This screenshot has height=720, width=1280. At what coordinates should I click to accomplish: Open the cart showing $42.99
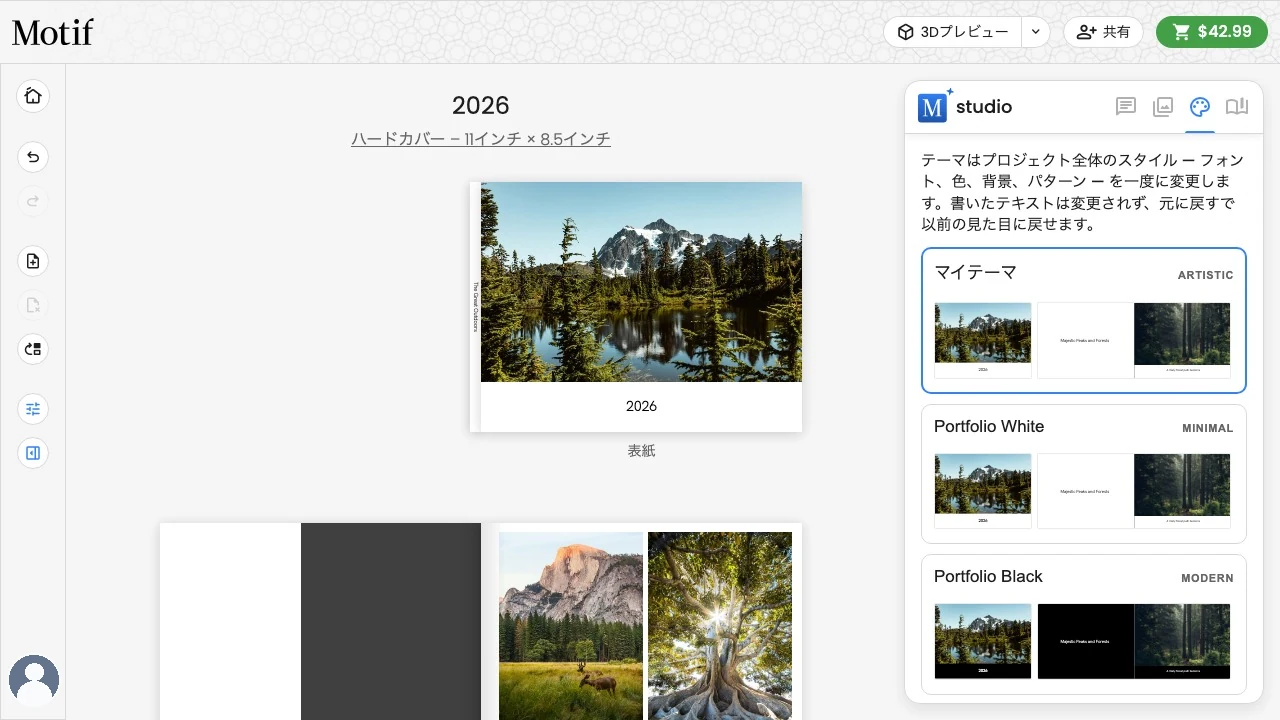point(1212,32)
